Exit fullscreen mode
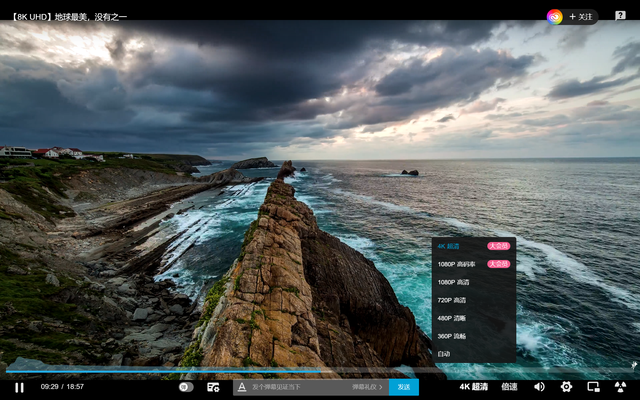The height and width of the screenshot is (400, 640). (x=620, y=387)
